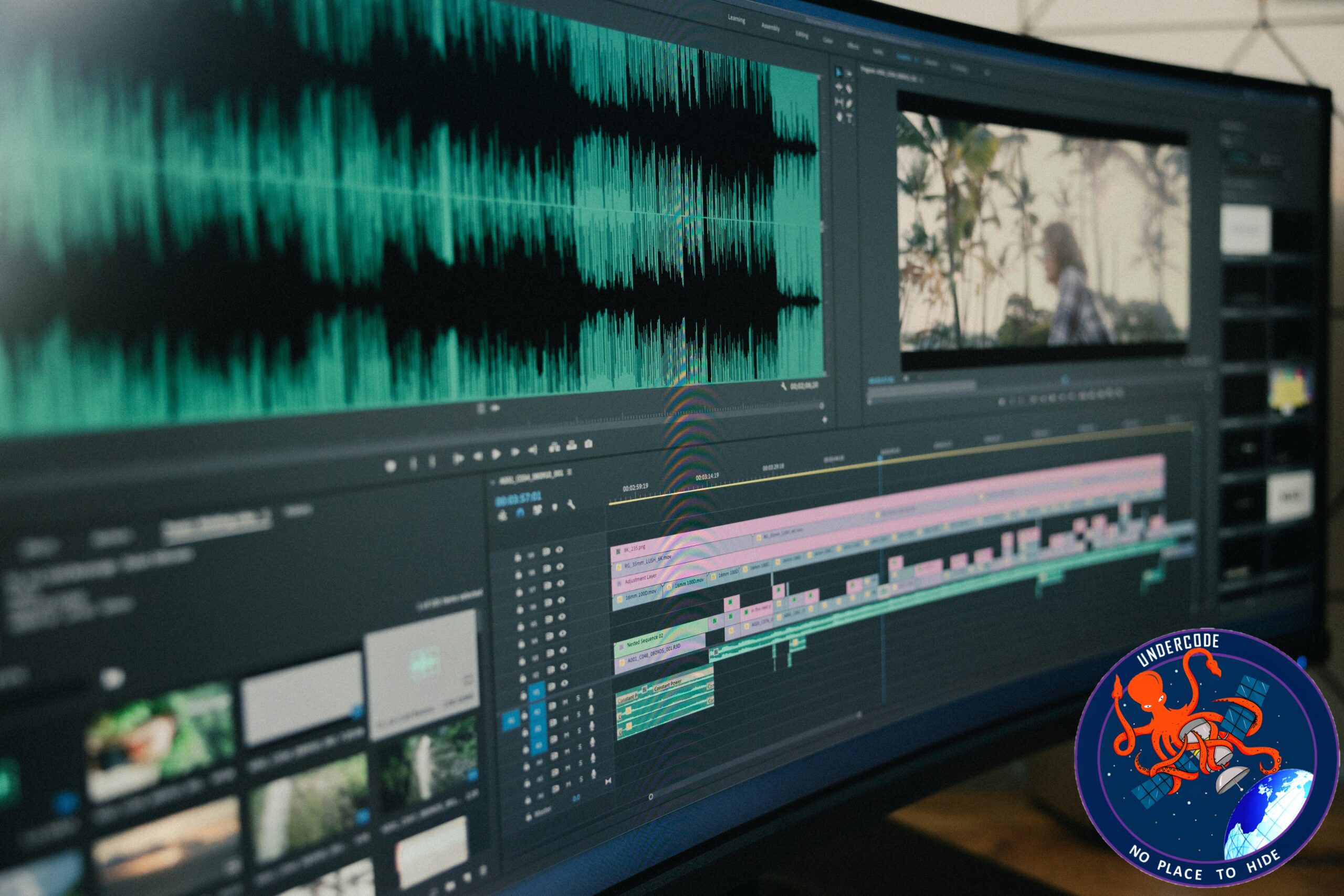Viewport: 1344px width, 896px height.
Task: Switch to the Hand tool
Action: pyautogui.click(x=839, y=117)
